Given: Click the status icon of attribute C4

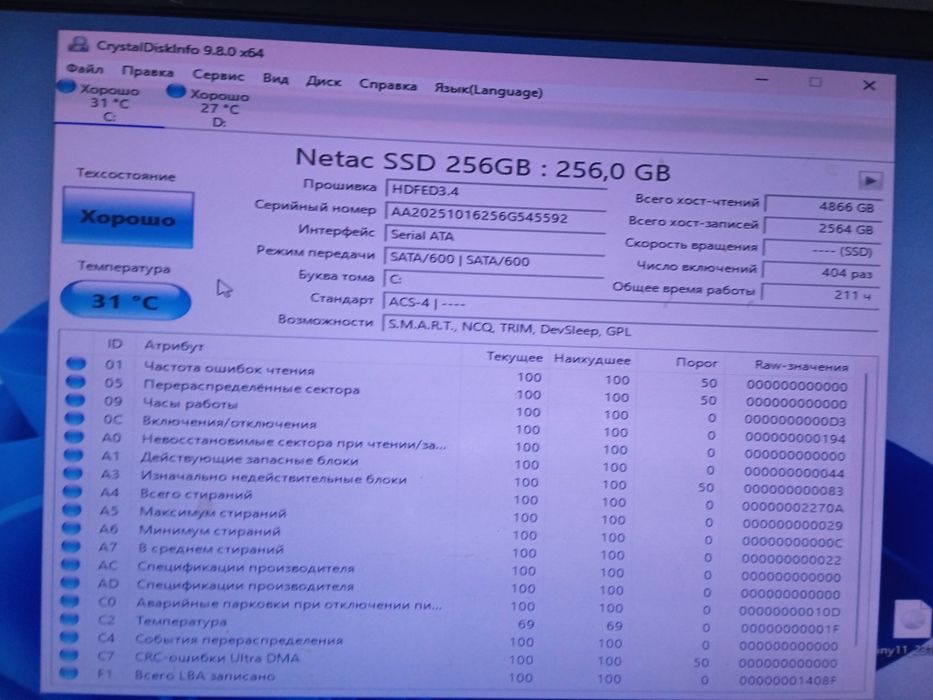Looking at the screenshot, I should tap(69, 637).
